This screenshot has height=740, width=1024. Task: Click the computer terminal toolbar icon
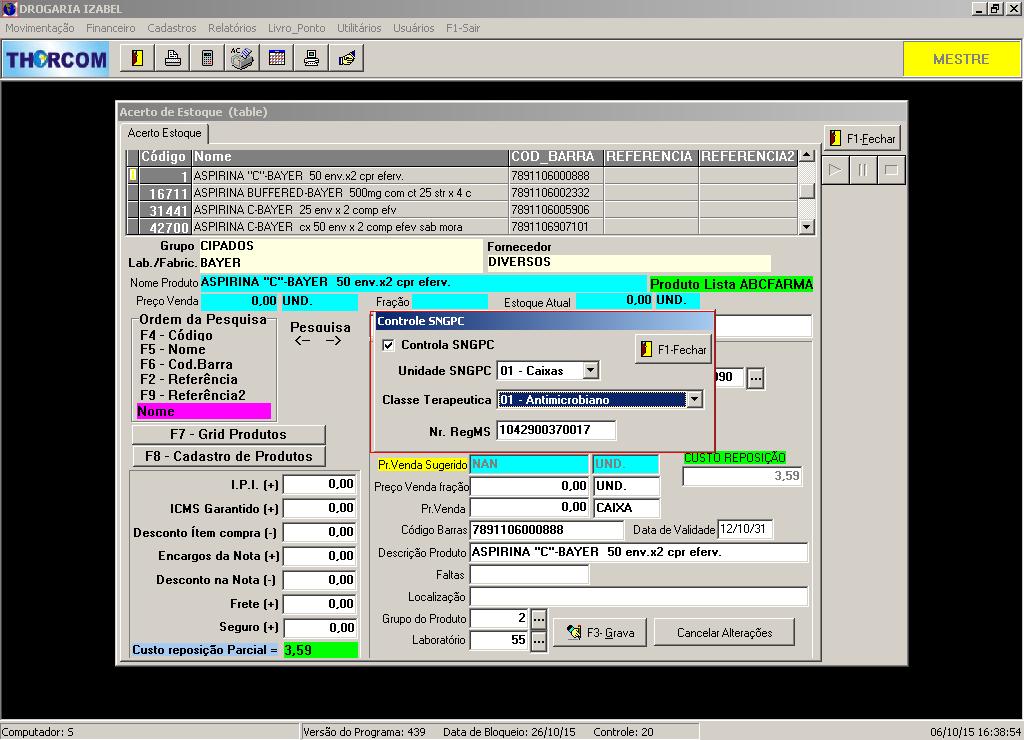(x=312, y=58)
